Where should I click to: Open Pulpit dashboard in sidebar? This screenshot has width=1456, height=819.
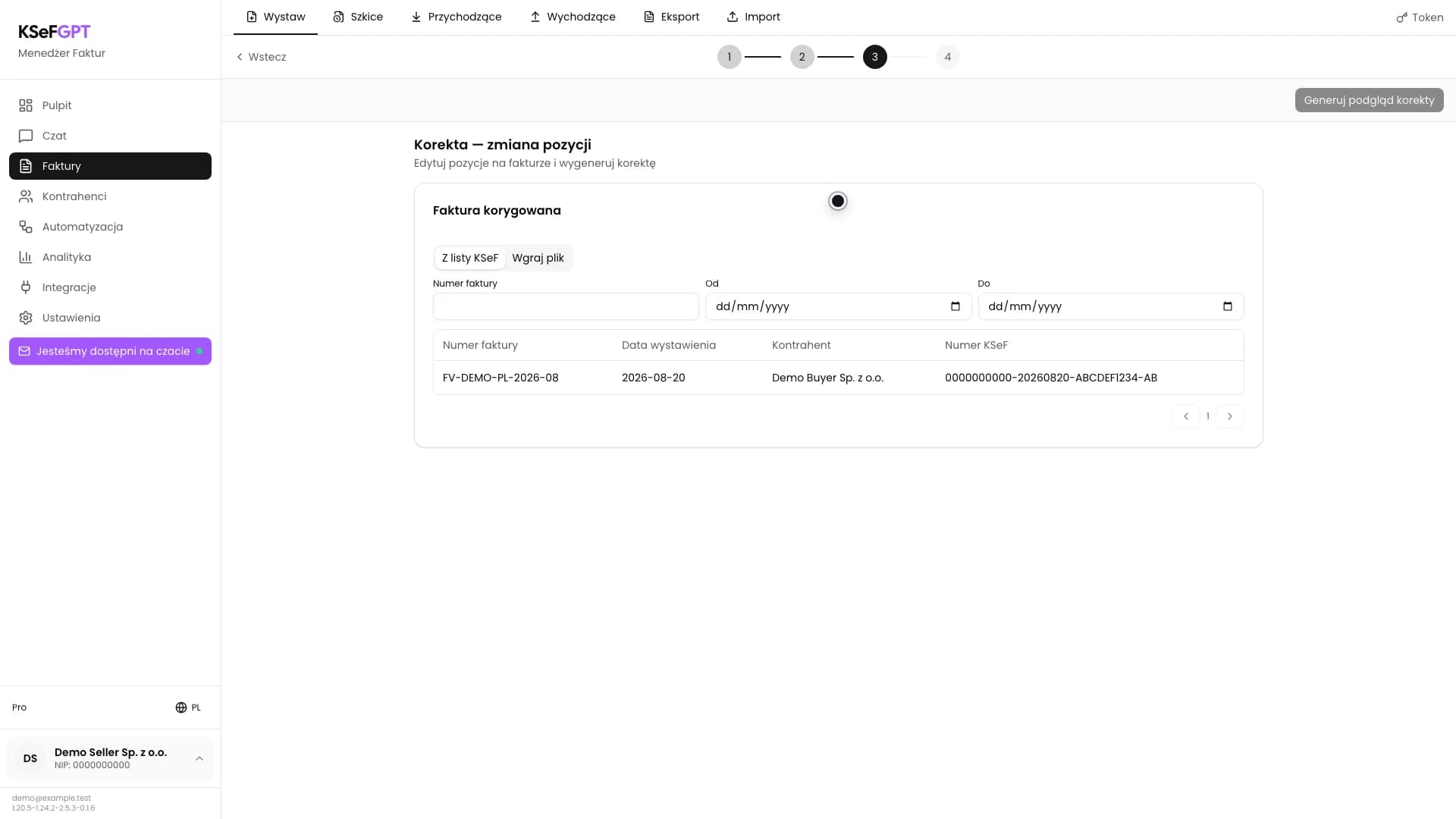(110, 105)
